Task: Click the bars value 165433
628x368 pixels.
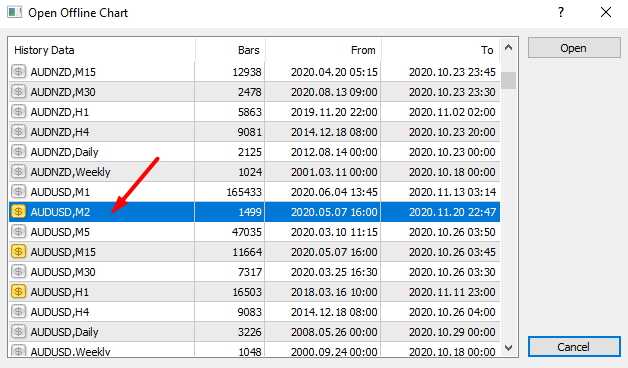Action: click(x=244, y=192)
